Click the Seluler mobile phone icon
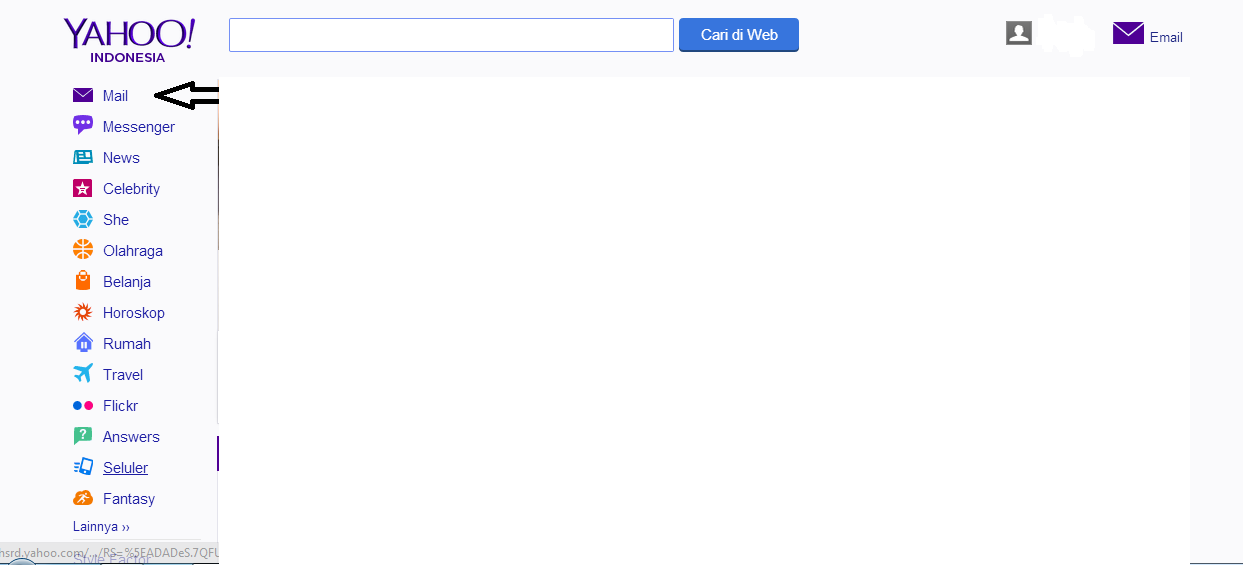Viewport: 1243px width, 565px height. (x=83, y=467)
